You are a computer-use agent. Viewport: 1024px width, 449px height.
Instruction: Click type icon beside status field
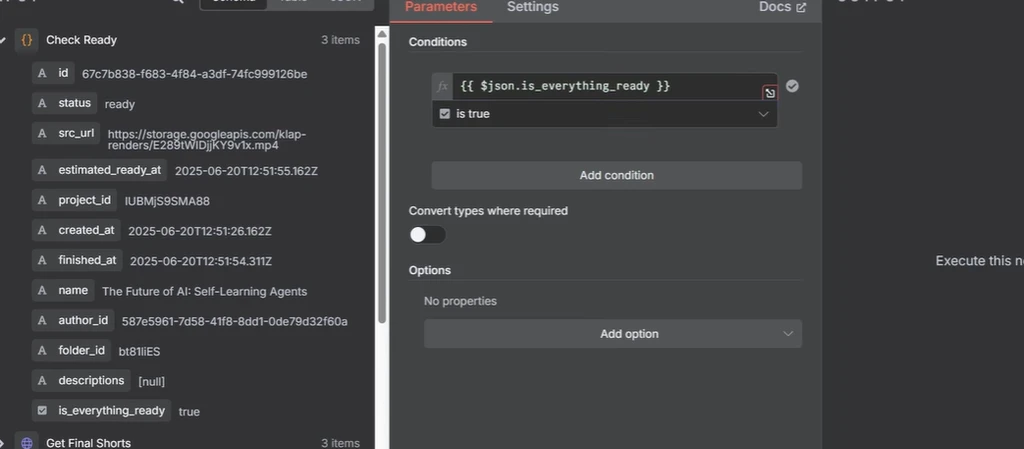pos(42,103)
